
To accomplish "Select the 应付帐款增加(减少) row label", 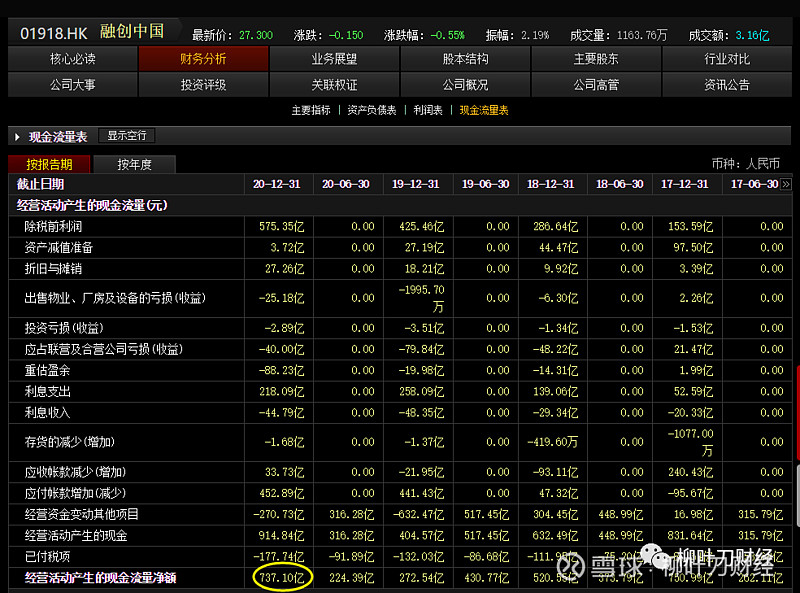I will coord(75,493).
